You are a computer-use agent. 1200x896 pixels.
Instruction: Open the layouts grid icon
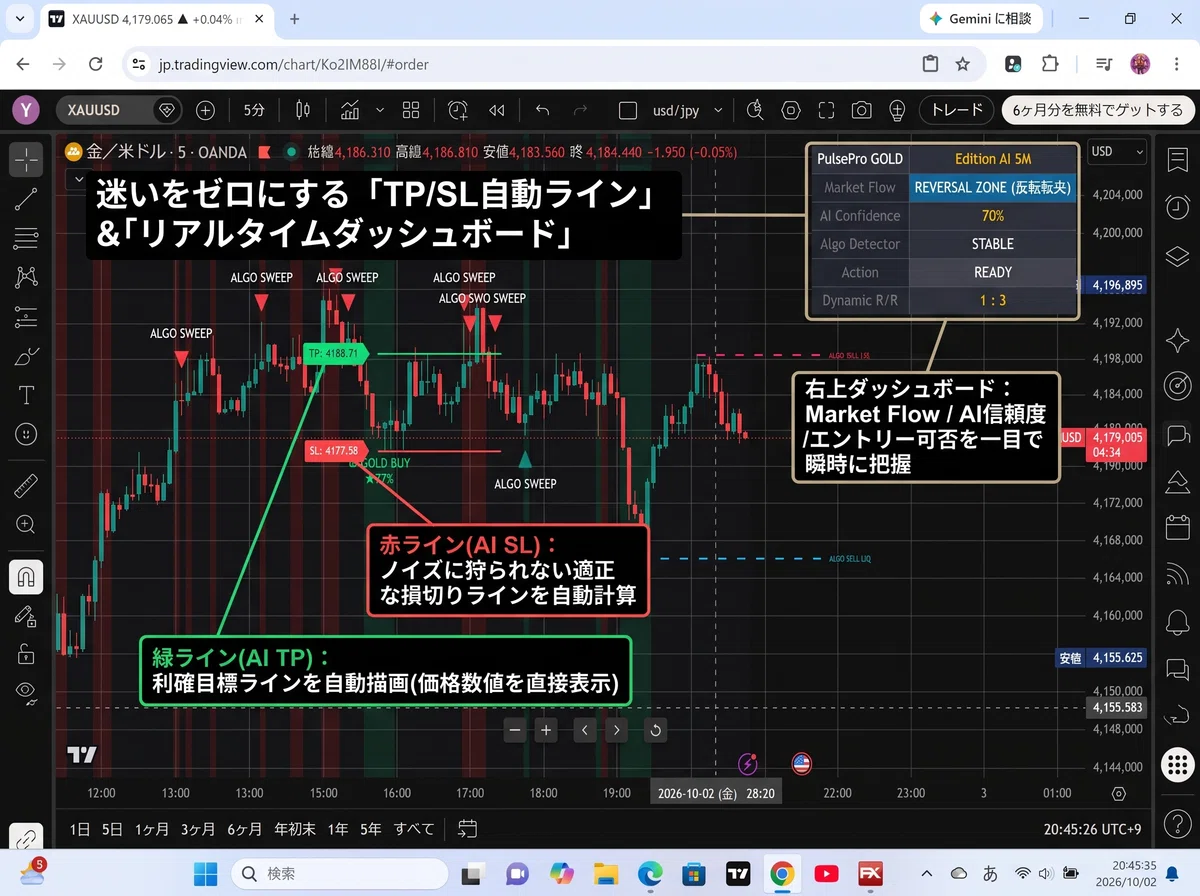(x=411, y=110)
